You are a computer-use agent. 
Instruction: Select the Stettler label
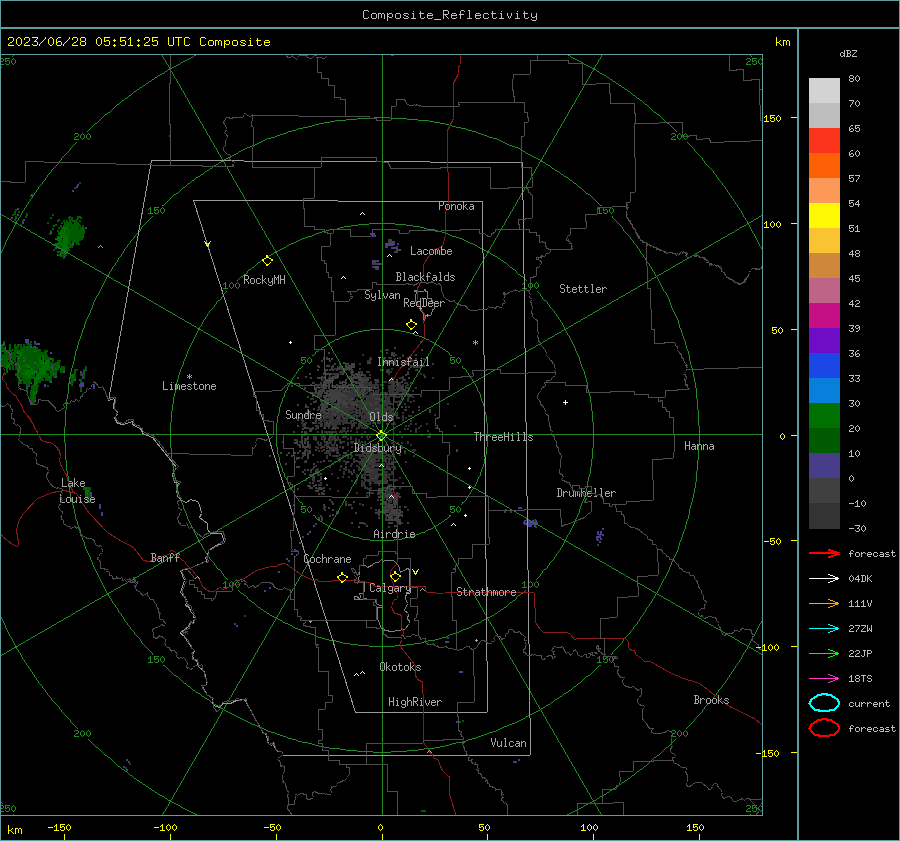(583, 289)
